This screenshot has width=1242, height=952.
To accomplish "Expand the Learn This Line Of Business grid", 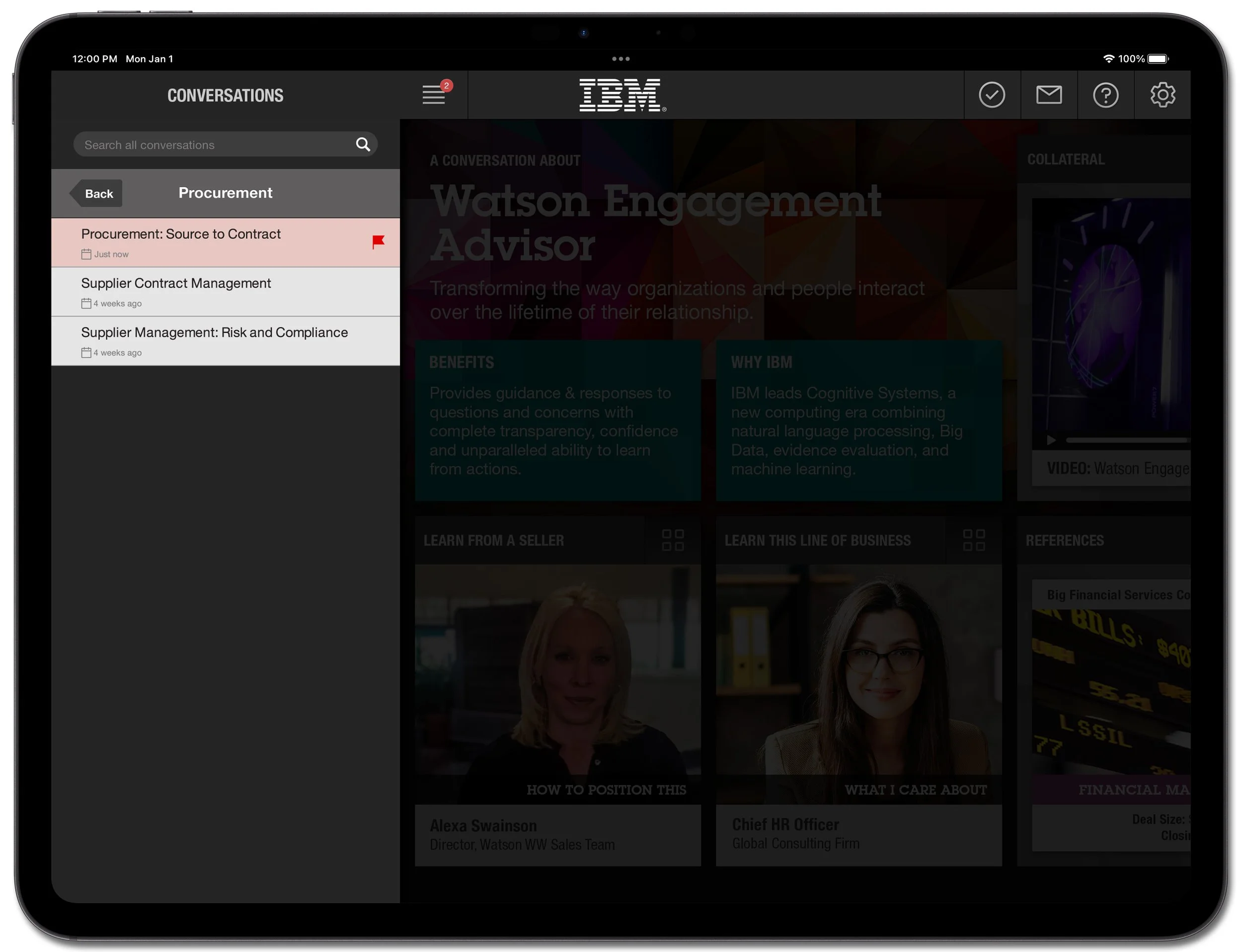I will 973,540.
